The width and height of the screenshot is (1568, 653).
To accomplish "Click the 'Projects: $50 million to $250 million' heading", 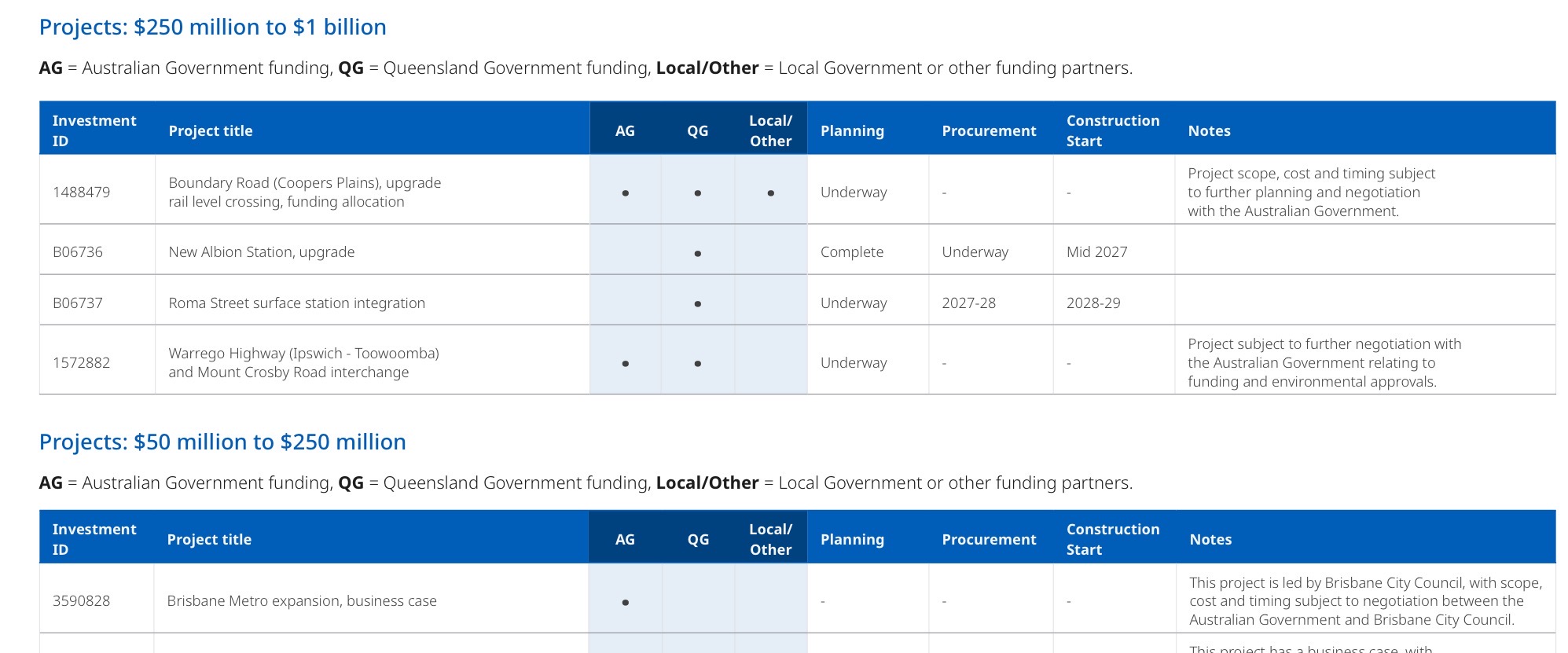I will click(x=222, y=442).
